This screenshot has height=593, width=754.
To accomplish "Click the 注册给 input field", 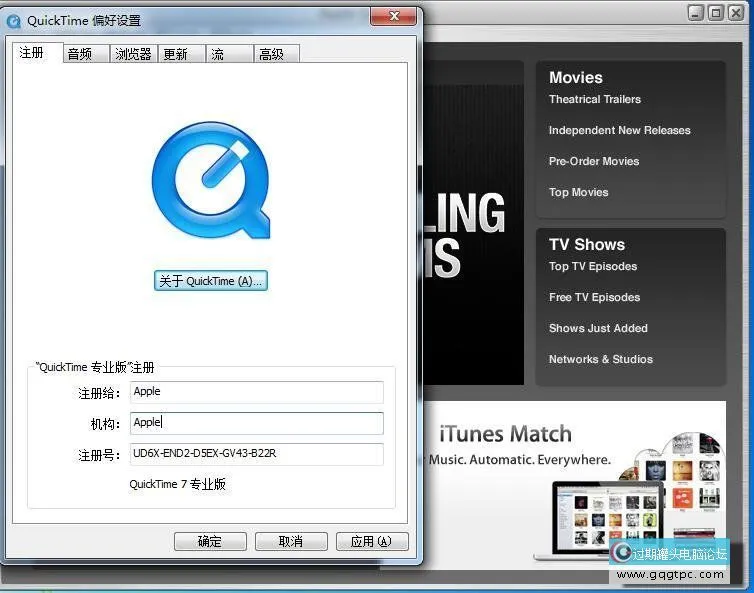I will coord(256,392).
